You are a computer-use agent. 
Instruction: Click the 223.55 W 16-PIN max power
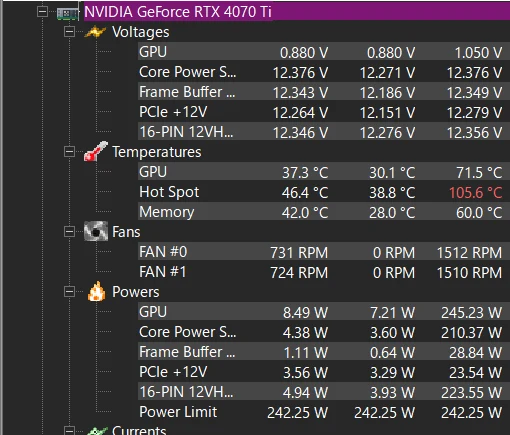tap(472, 393)
